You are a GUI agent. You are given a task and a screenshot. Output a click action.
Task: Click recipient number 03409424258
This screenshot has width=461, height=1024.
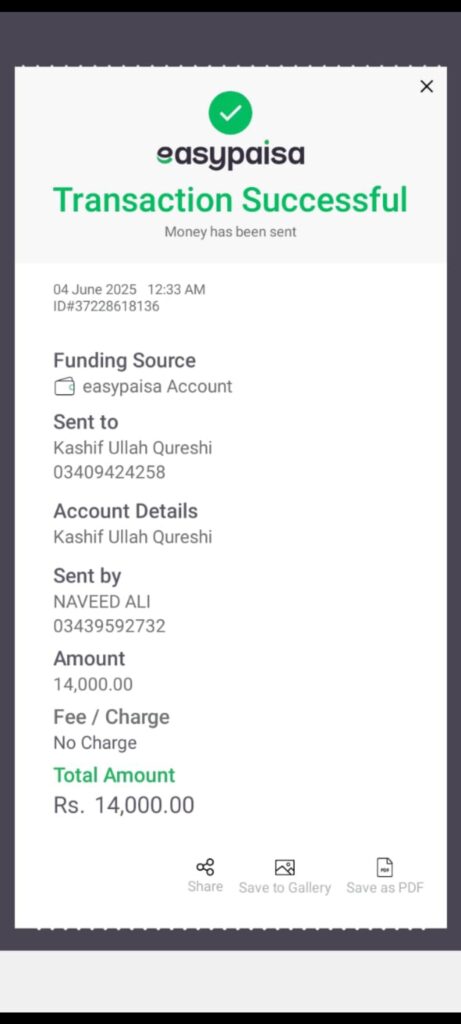click(x=109, y=472)
